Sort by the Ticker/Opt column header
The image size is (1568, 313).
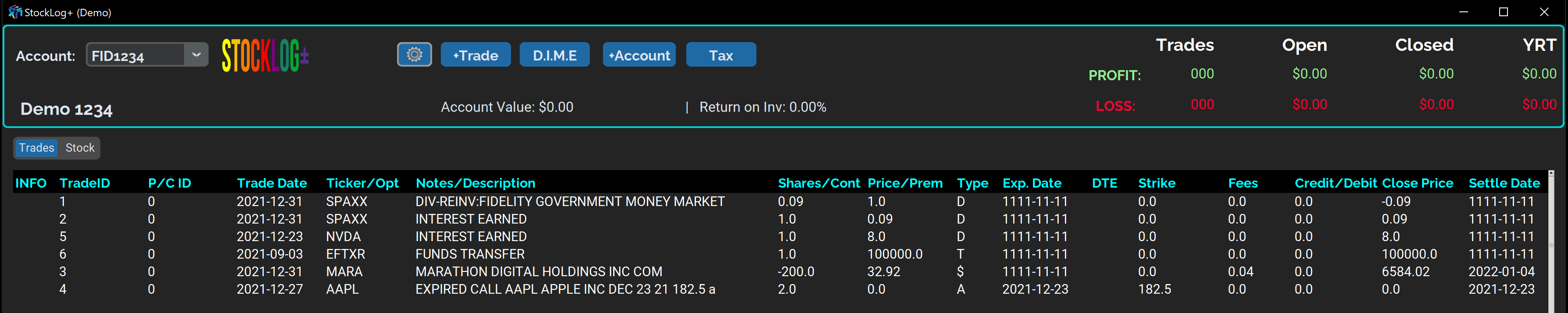point(362,183)
